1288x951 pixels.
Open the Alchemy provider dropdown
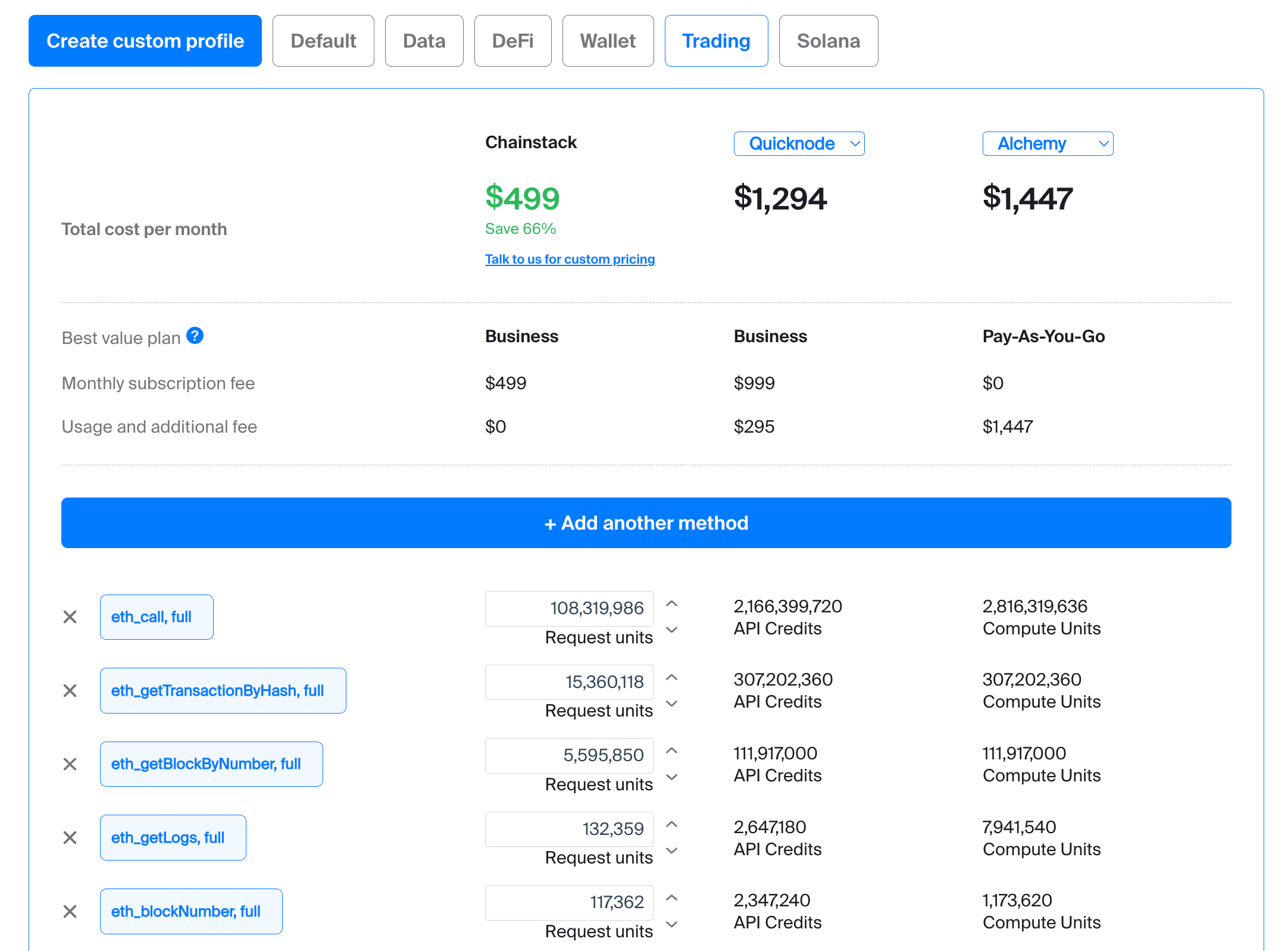[1048, 144]
